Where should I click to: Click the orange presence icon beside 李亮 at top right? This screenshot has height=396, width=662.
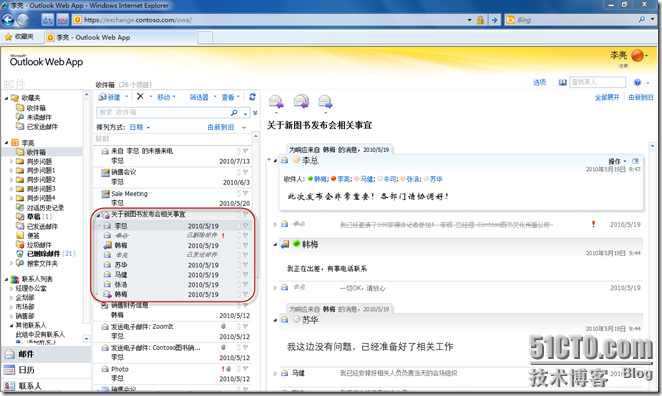[x=638, y=55]
